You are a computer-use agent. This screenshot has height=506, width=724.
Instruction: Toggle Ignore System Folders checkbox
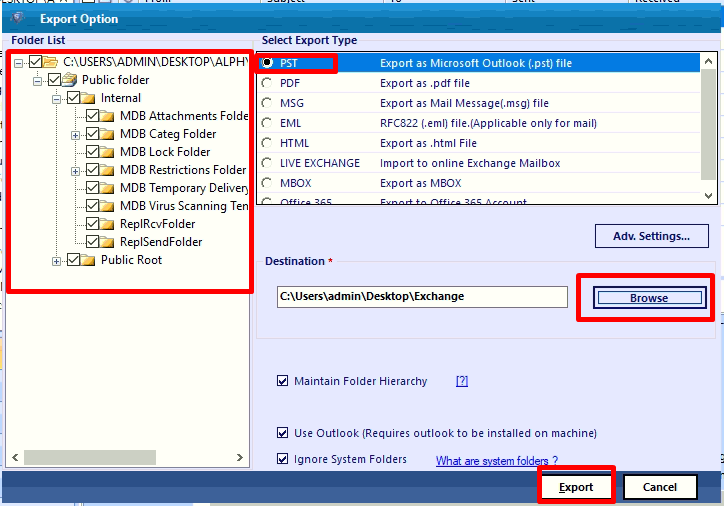(283, 458)
